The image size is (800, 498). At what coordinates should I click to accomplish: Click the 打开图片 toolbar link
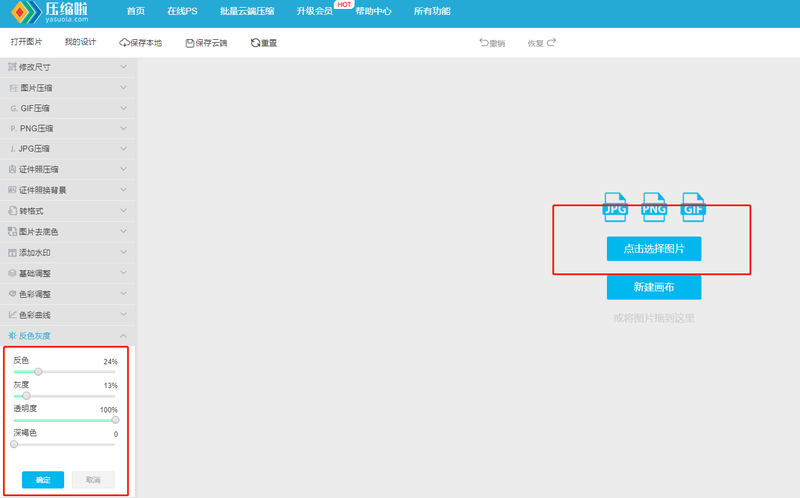[27, 42]
